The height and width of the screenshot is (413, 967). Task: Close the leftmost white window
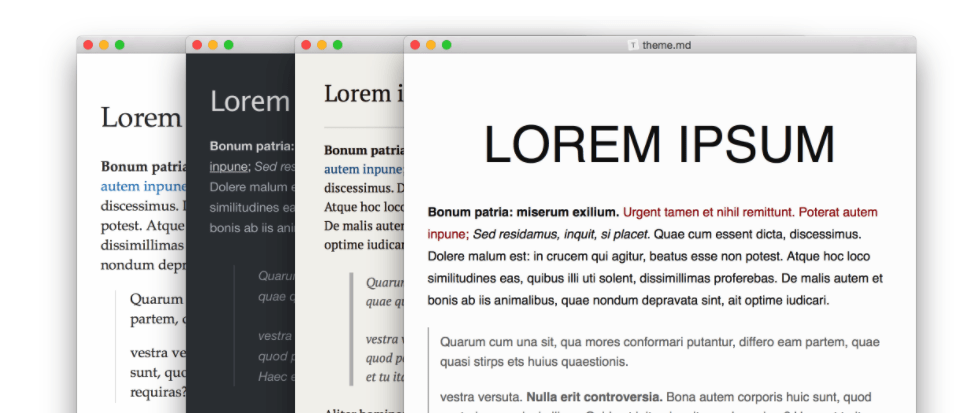click(x=88, y=45)
